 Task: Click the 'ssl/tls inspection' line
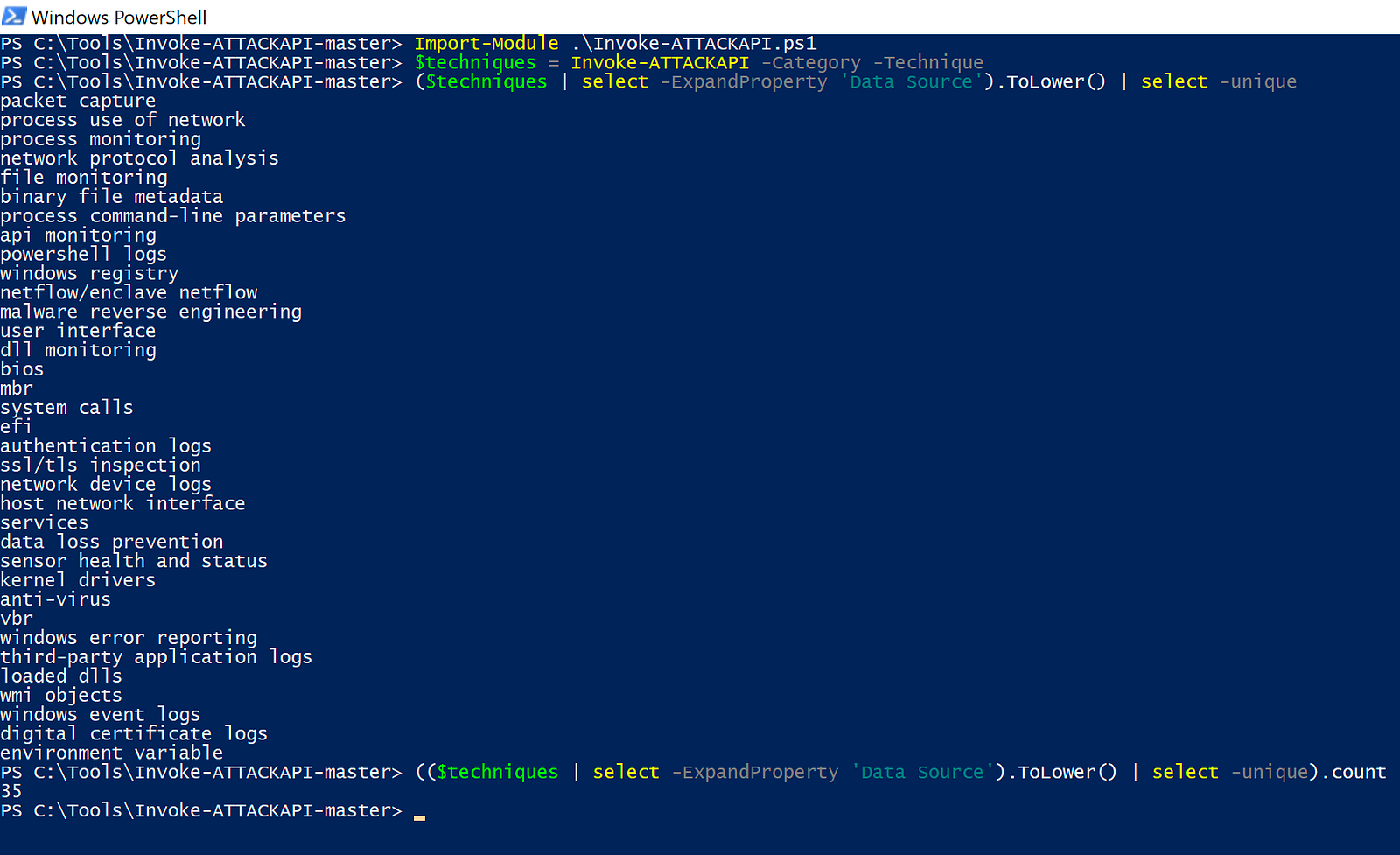[101, 465]
